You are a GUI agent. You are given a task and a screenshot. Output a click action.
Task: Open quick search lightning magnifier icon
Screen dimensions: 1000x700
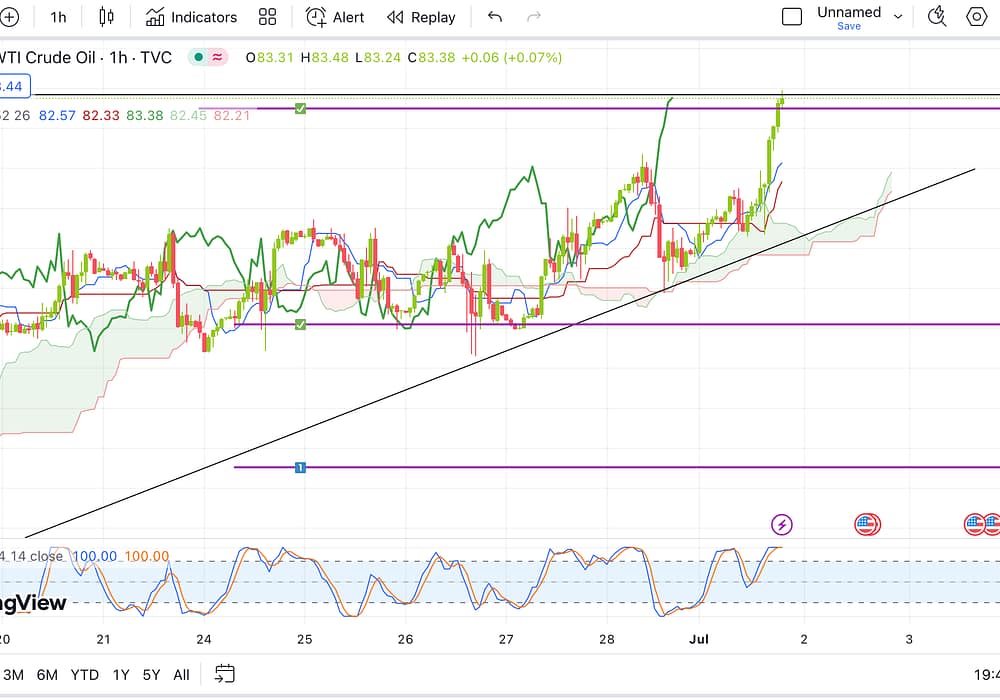coord(937,16)
